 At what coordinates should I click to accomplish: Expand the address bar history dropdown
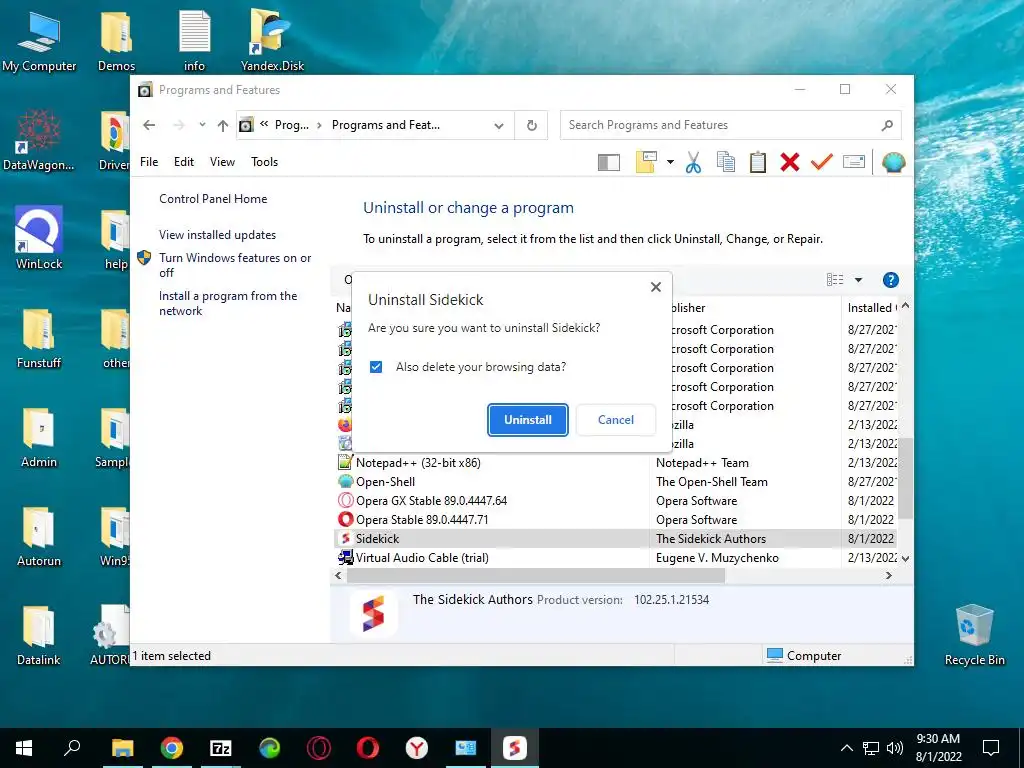pyautogui.click(x=499, y=125)
